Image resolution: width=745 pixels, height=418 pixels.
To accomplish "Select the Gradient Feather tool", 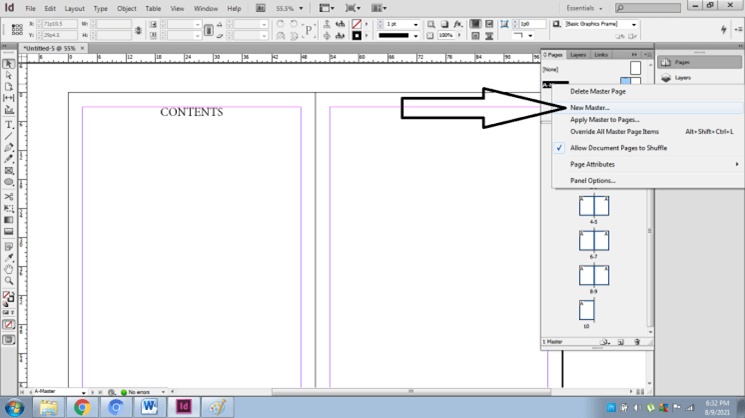I will pos(9,231).
